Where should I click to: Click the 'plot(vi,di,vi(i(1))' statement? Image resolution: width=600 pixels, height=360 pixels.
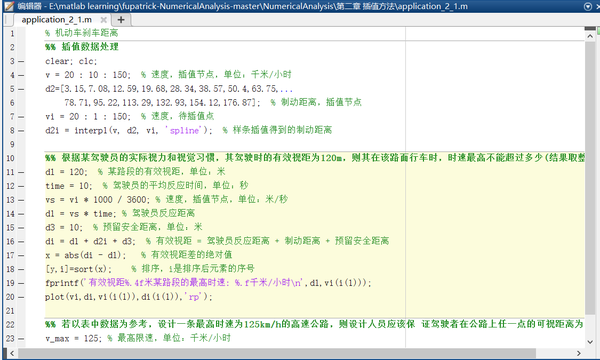[x=129, y=296]
